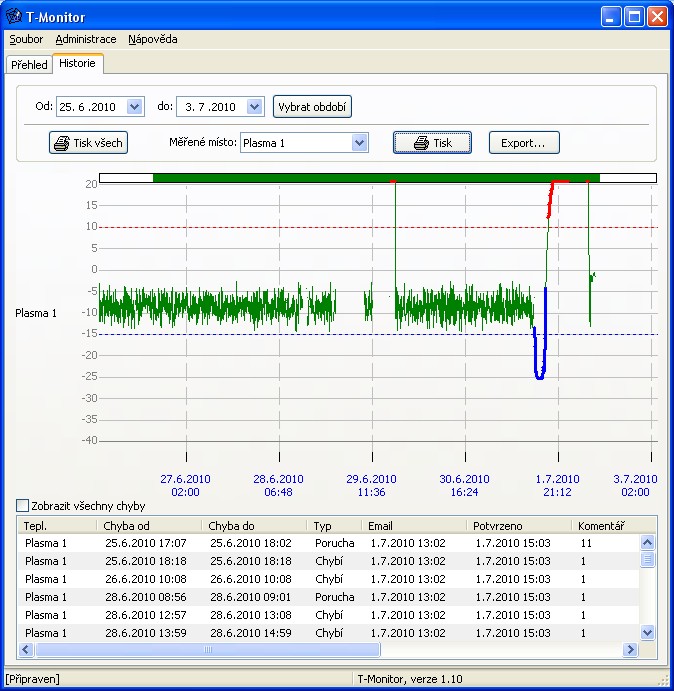674x691 pixels.
Task: Click time axis label 27.6.2010 02:00
Action: [x=185, y=485]
